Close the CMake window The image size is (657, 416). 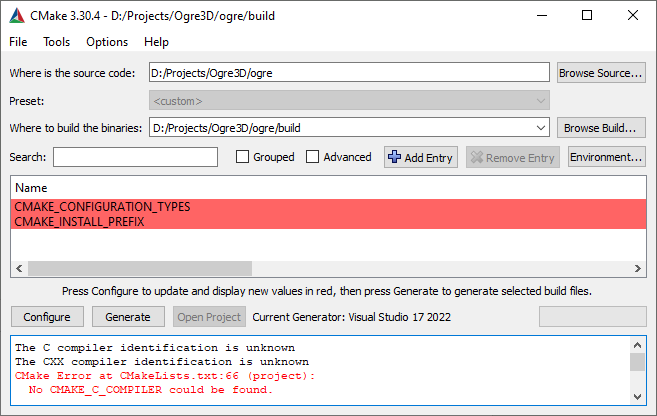point(633,16)
